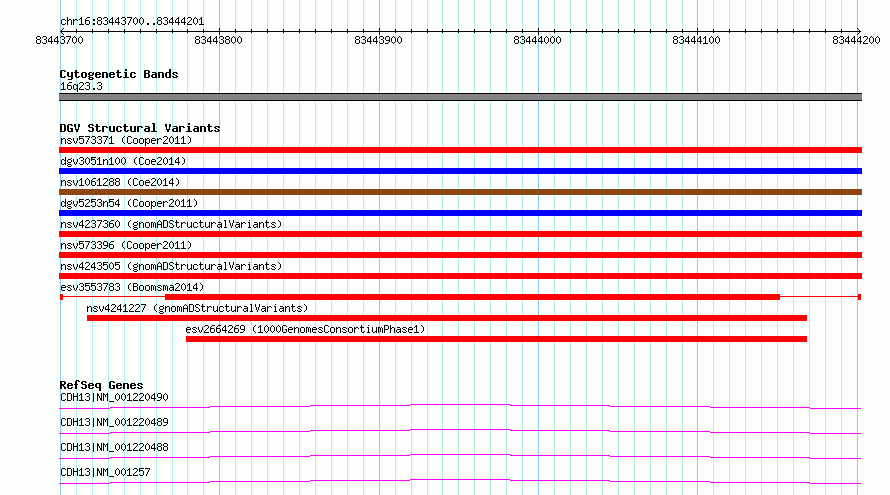This screenshot has width=890, height=495.
Task: Open variant esv2664269 (1000GenomesConsortiumPhase1) label
Action: point(305,329)
